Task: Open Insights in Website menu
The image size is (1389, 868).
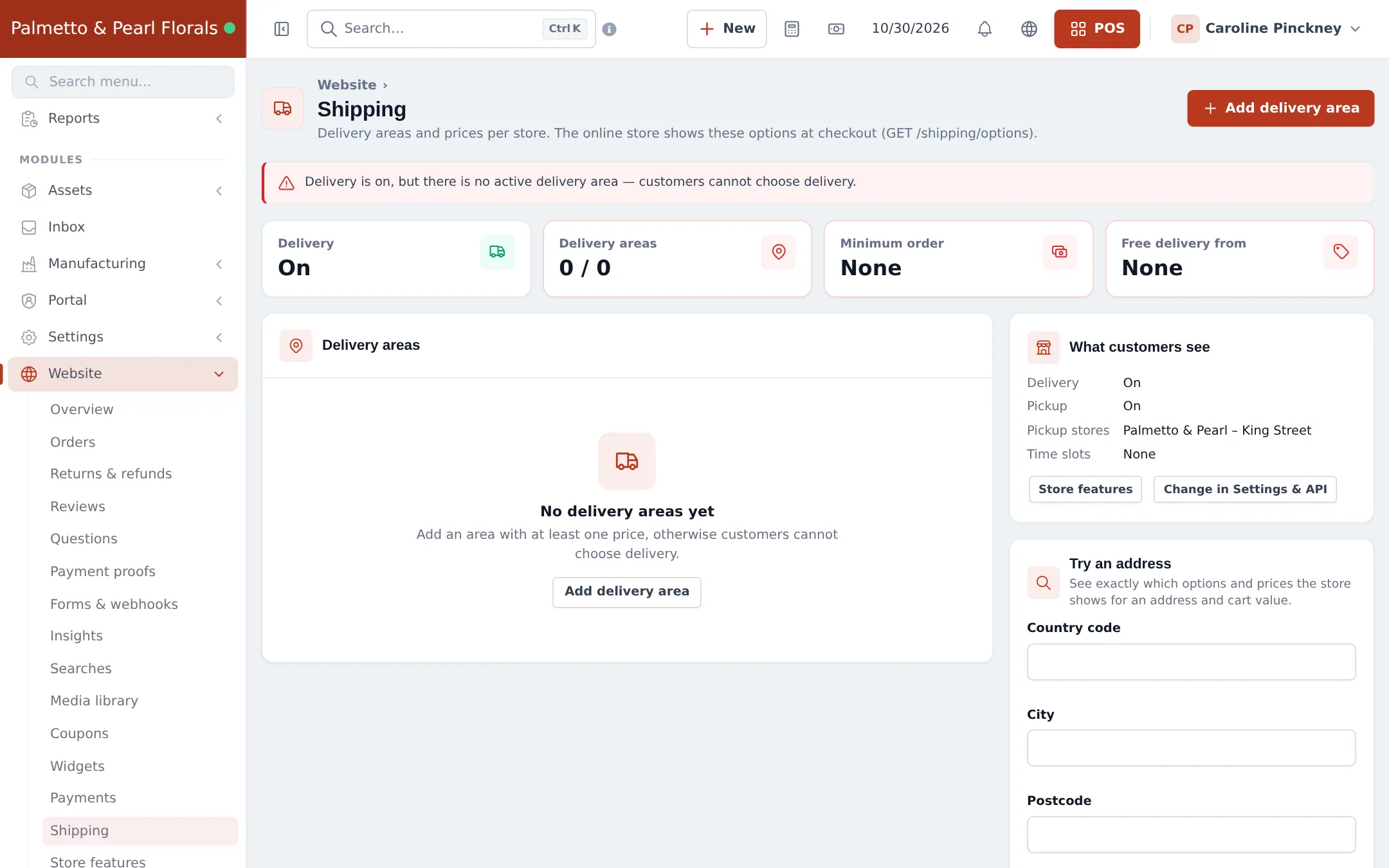Action: [x=77, y=636]
